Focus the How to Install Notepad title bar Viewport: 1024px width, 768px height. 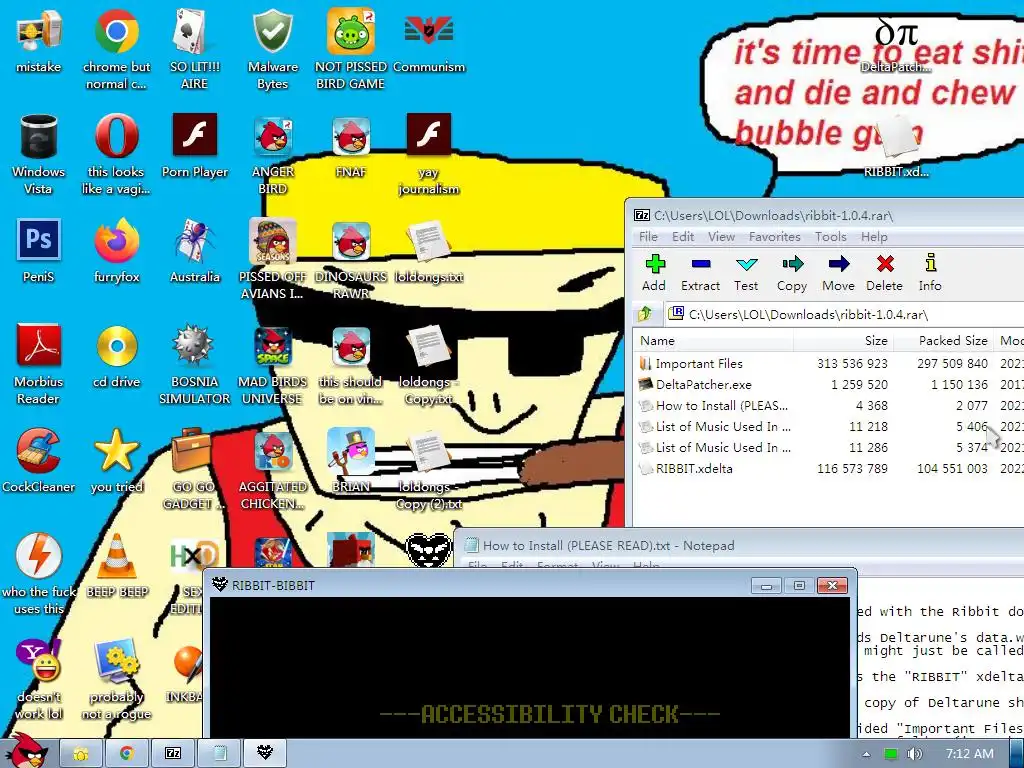pos(738,545)
